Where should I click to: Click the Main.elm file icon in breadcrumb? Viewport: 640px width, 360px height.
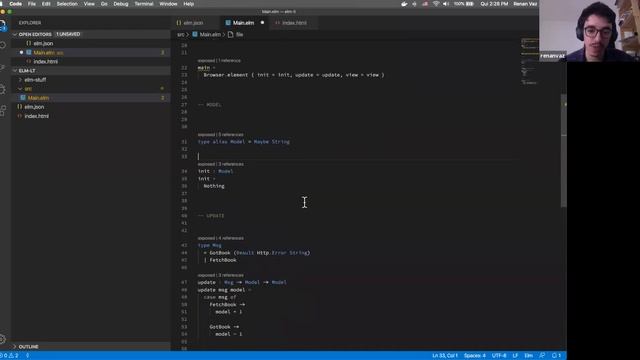[x=195, y=35]
